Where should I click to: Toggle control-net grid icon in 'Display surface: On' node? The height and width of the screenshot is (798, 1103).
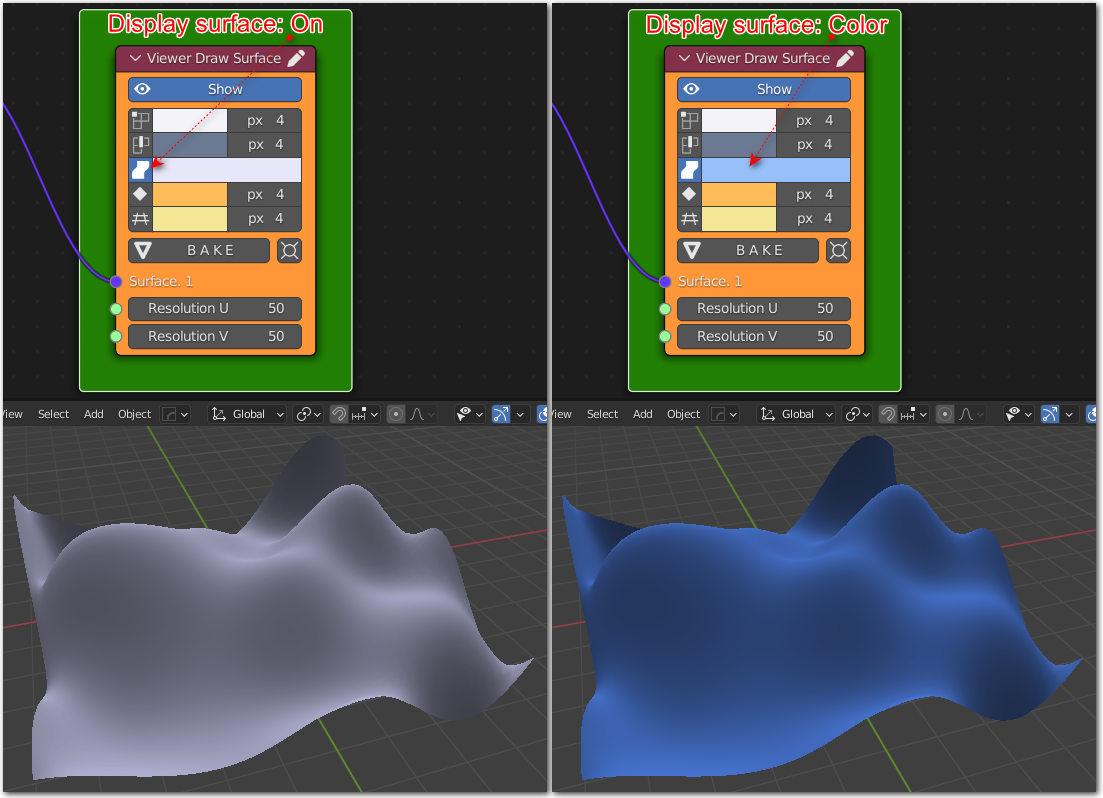(141, 219)
